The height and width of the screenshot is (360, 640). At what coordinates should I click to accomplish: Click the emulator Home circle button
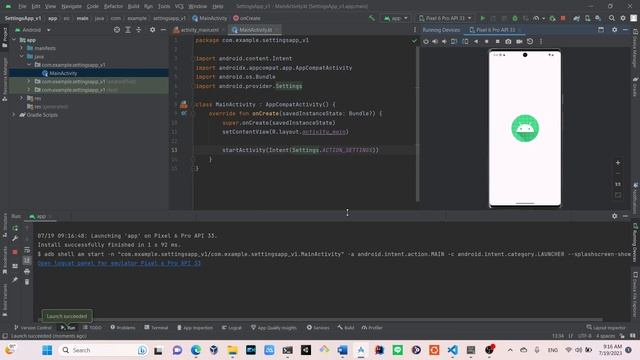pyautogui.click(x=487, y=41)
